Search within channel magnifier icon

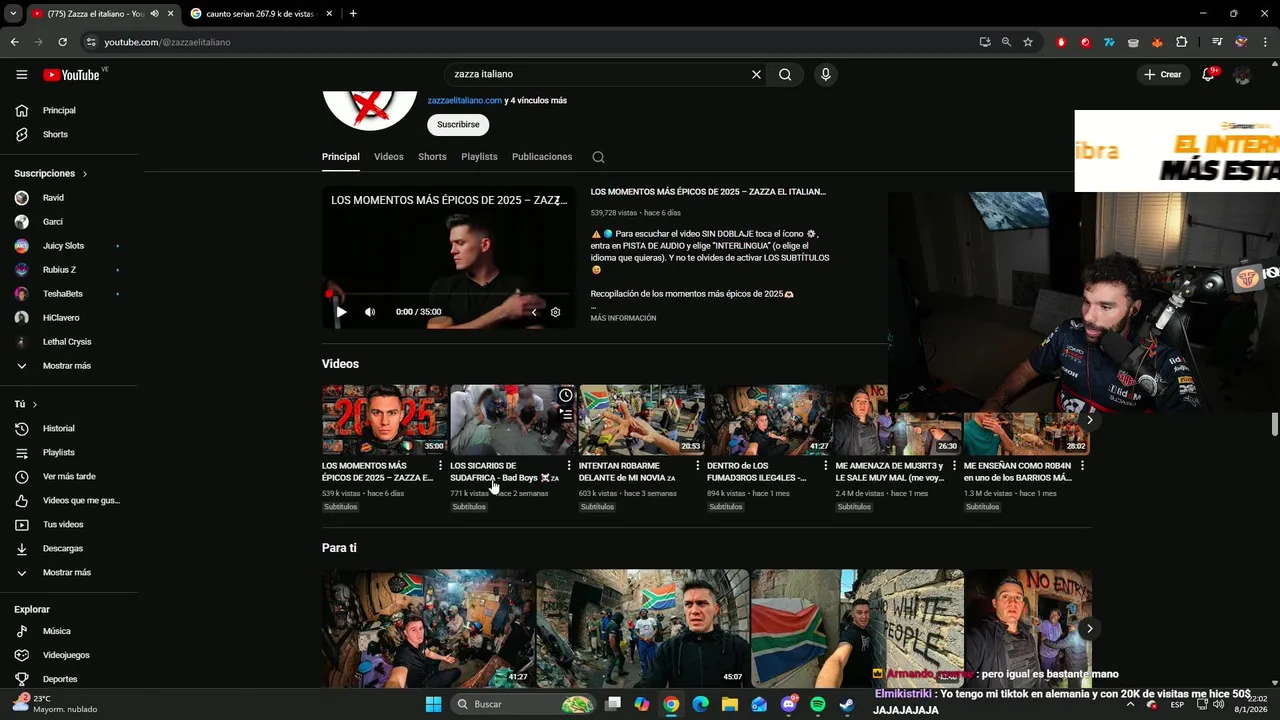[x=598, y=157]
